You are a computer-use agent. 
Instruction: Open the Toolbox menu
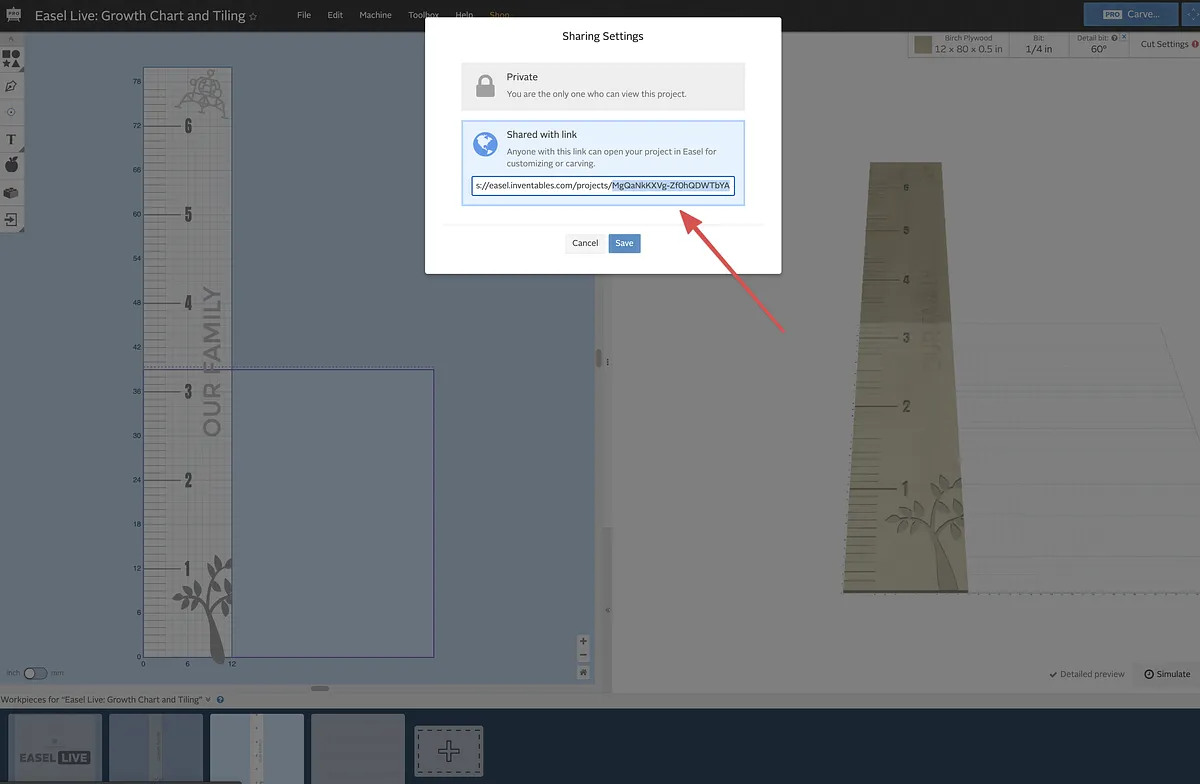[x=423, y=16]
